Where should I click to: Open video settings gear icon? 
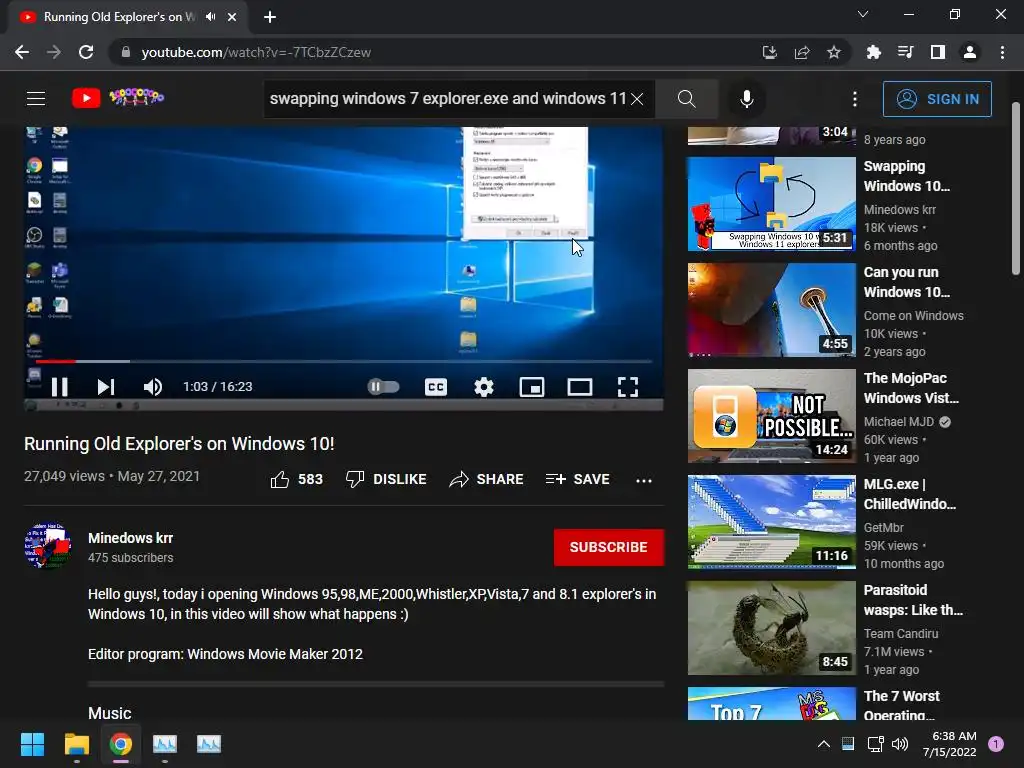(x=484, y=387)
